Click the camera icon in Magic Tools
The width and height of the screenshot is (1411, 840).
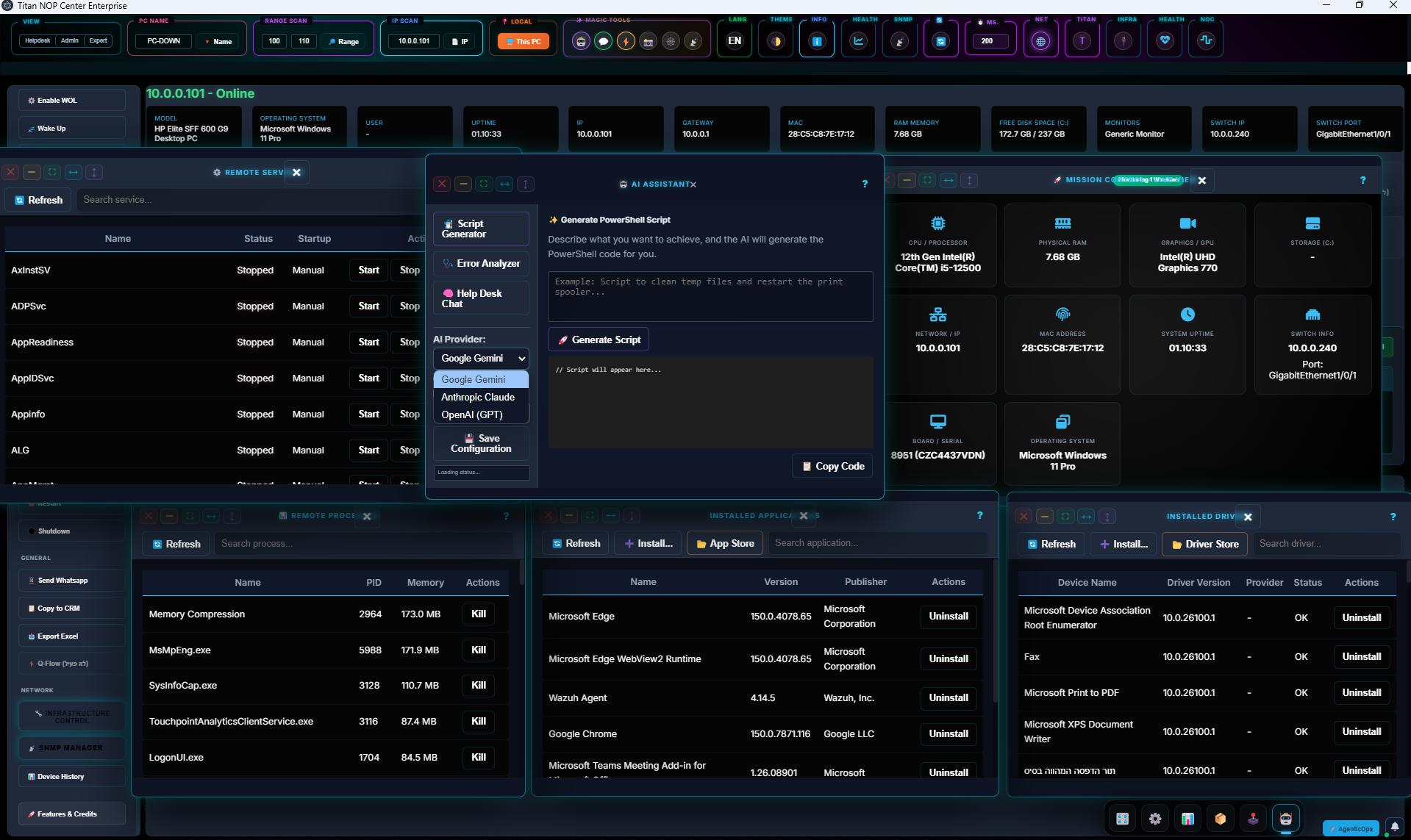pos(649,41)
